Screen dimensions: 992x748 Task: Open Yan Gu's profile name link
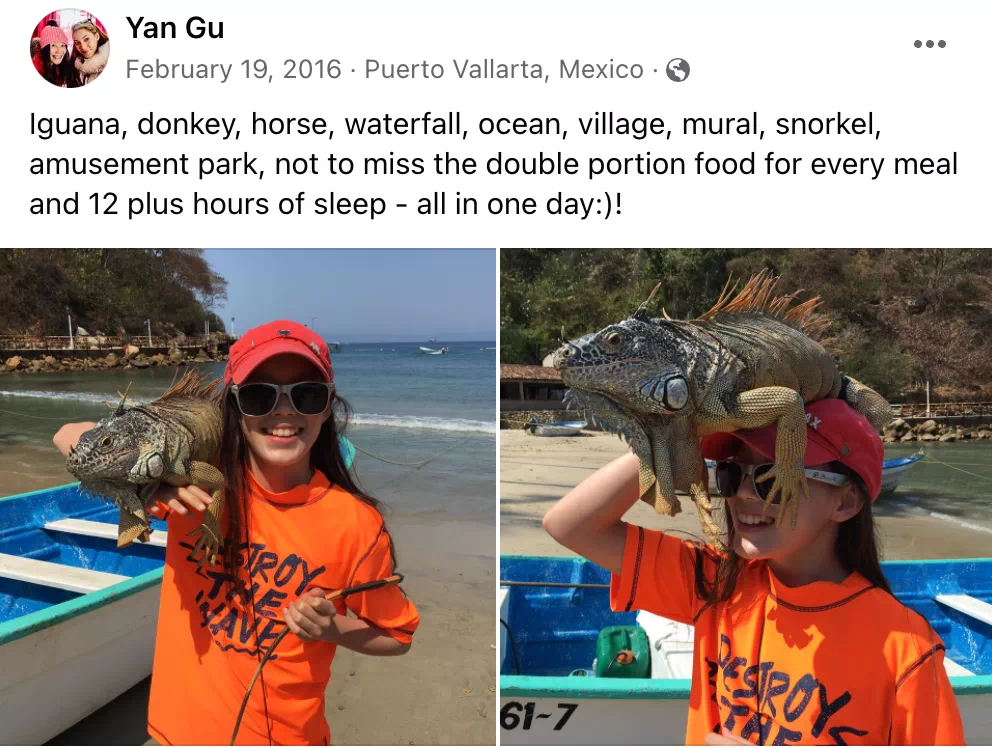[x=175, y=28]
